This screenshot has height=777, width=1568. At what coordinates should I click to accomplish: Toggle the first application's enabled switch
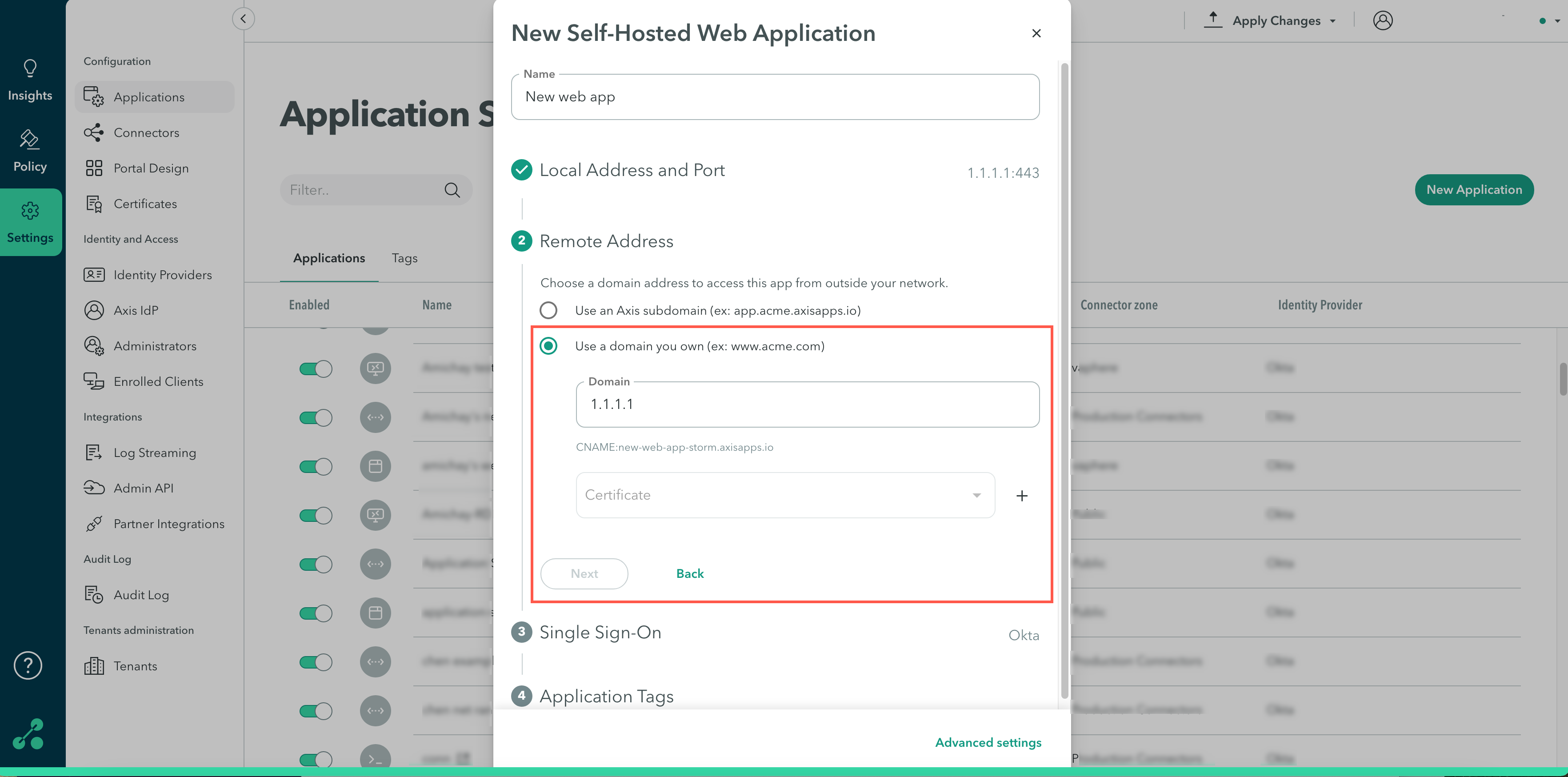(x=316, y=368)
